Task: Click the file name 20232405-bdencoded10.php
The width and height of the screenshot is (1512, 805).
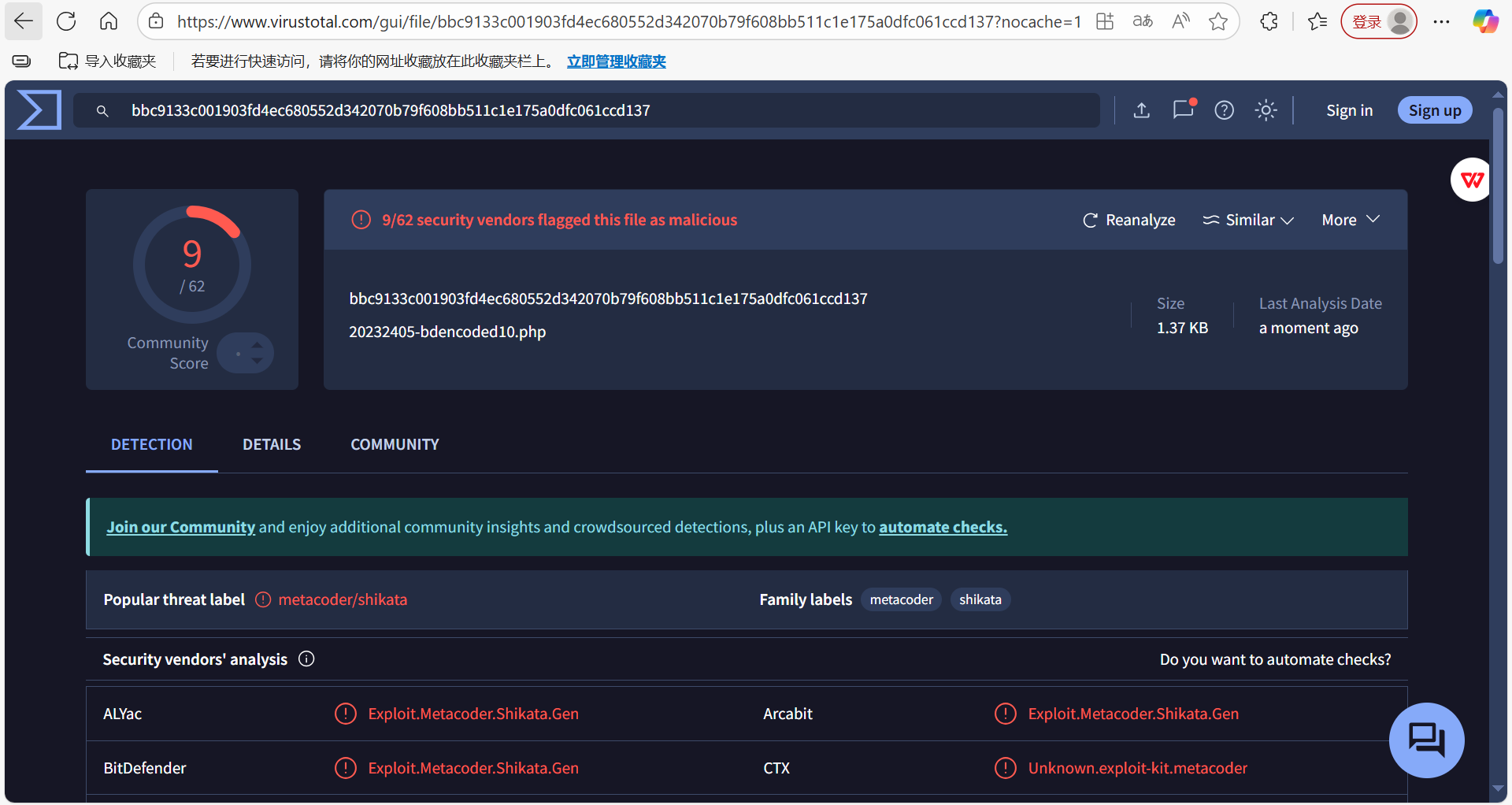Action: click(447, 332)
